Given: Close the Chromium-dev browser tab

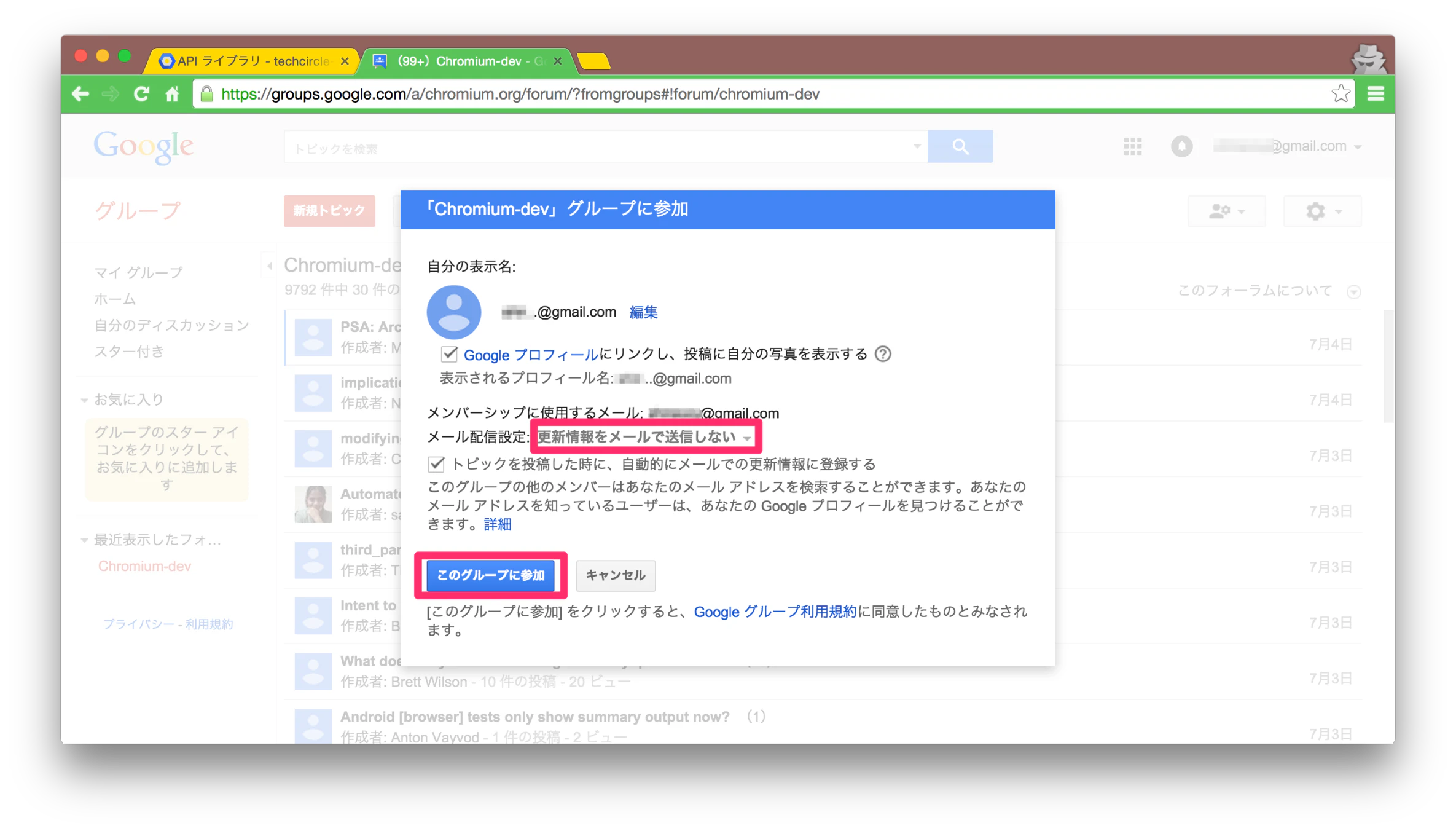Looking at the screenshot, I should pyautogui.click(x=557, y=61).
